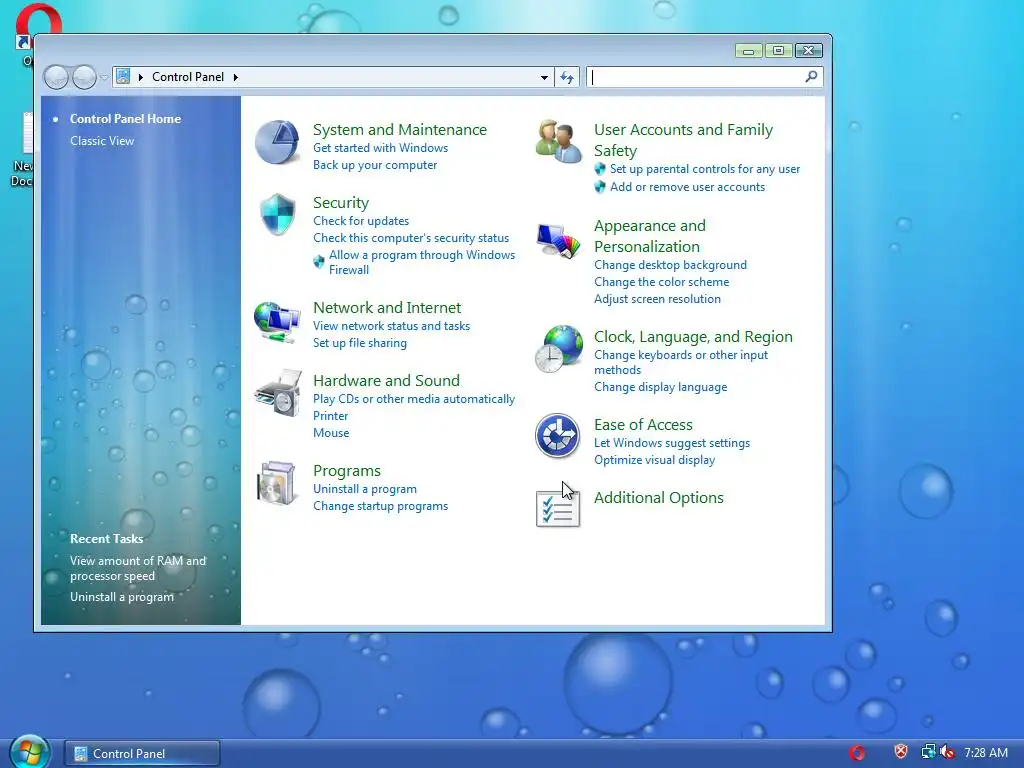The width and height of the screenshot is (1024, 768).
Task: Open the Programs heading link
Action: [347, 470]
